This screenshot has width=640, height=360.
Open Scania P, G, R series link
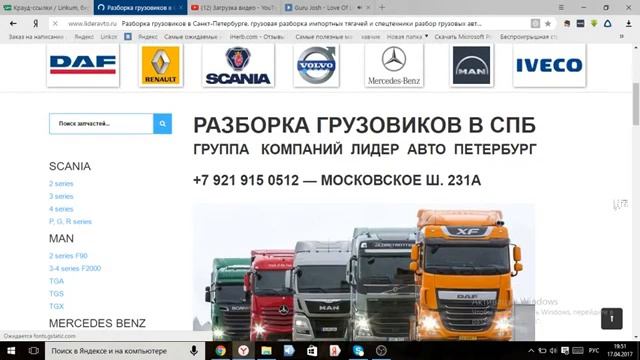(70, 222)
